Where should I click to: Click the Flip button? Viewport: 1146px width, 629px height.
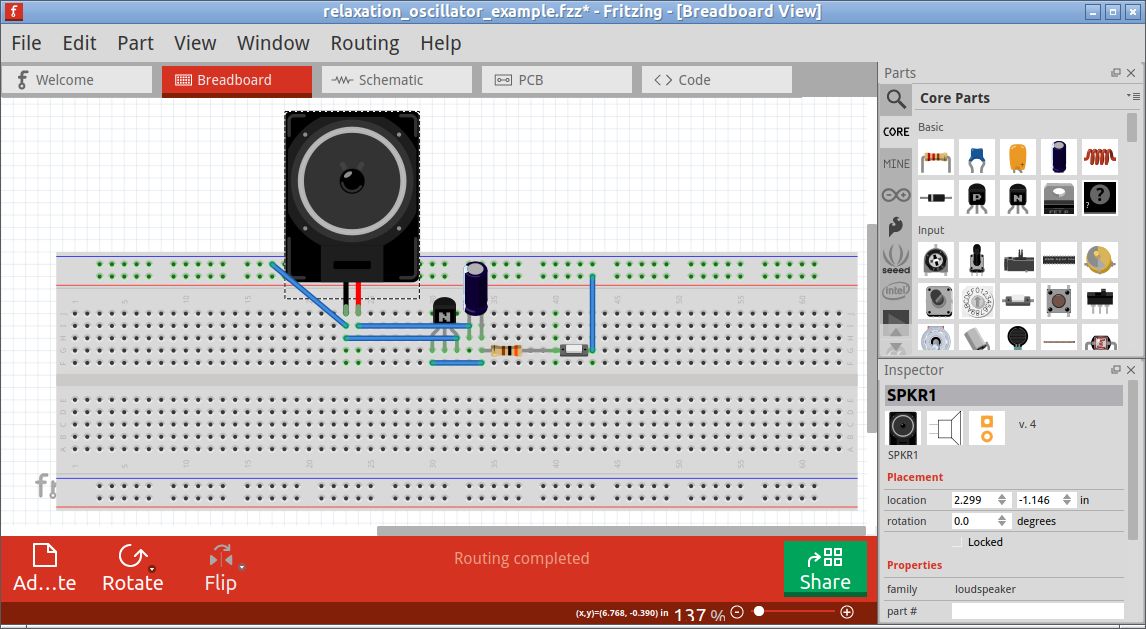pyautogui.click(x=221, y=568)
